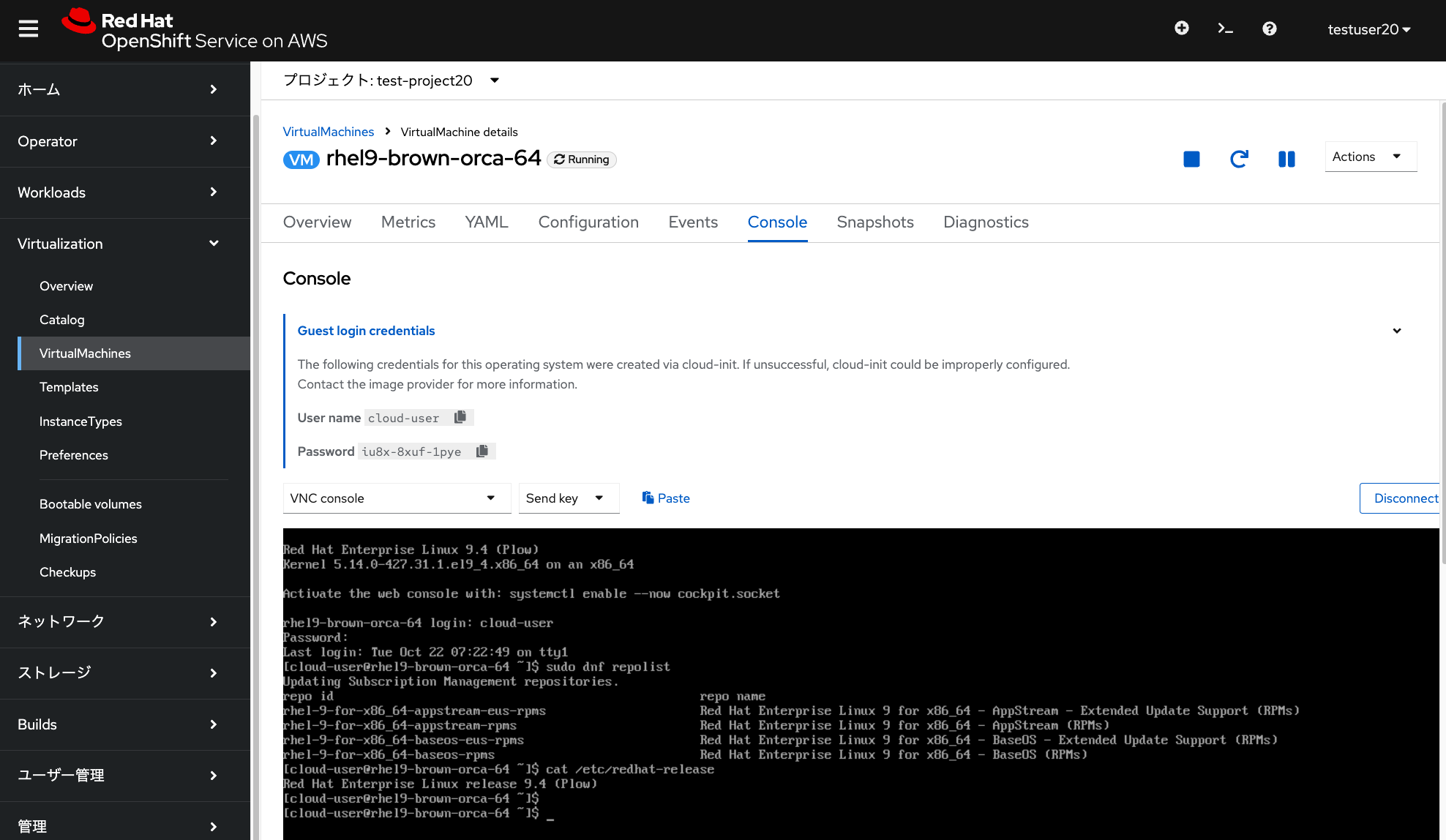Expand the Workloads navigation section
The image size is (1446, 840).
125,192
